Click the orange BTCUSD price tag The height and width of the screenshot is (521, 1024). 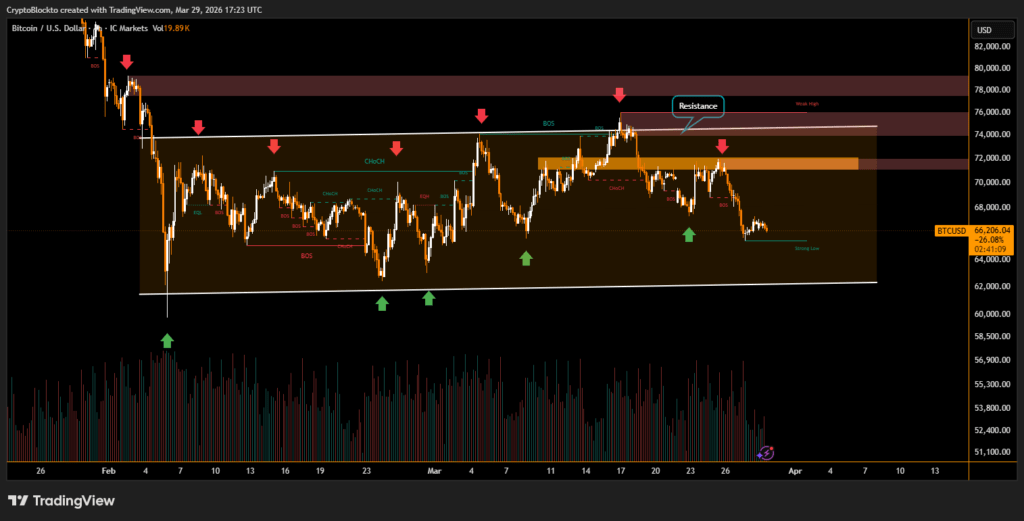point(951,230)
